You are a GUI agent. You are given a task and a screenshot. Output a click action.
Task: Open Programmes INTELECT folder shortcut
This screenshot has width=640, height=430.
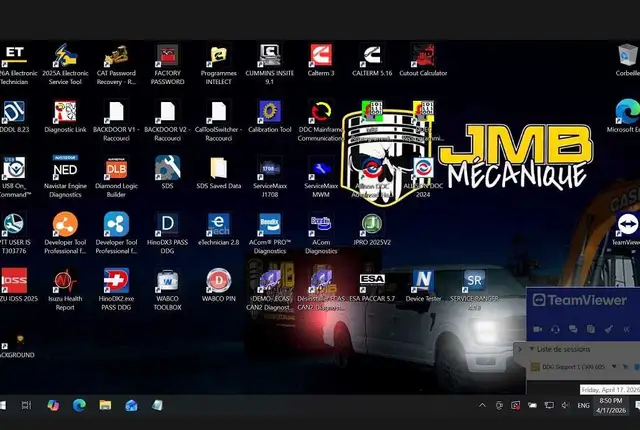tap(219, 64)
